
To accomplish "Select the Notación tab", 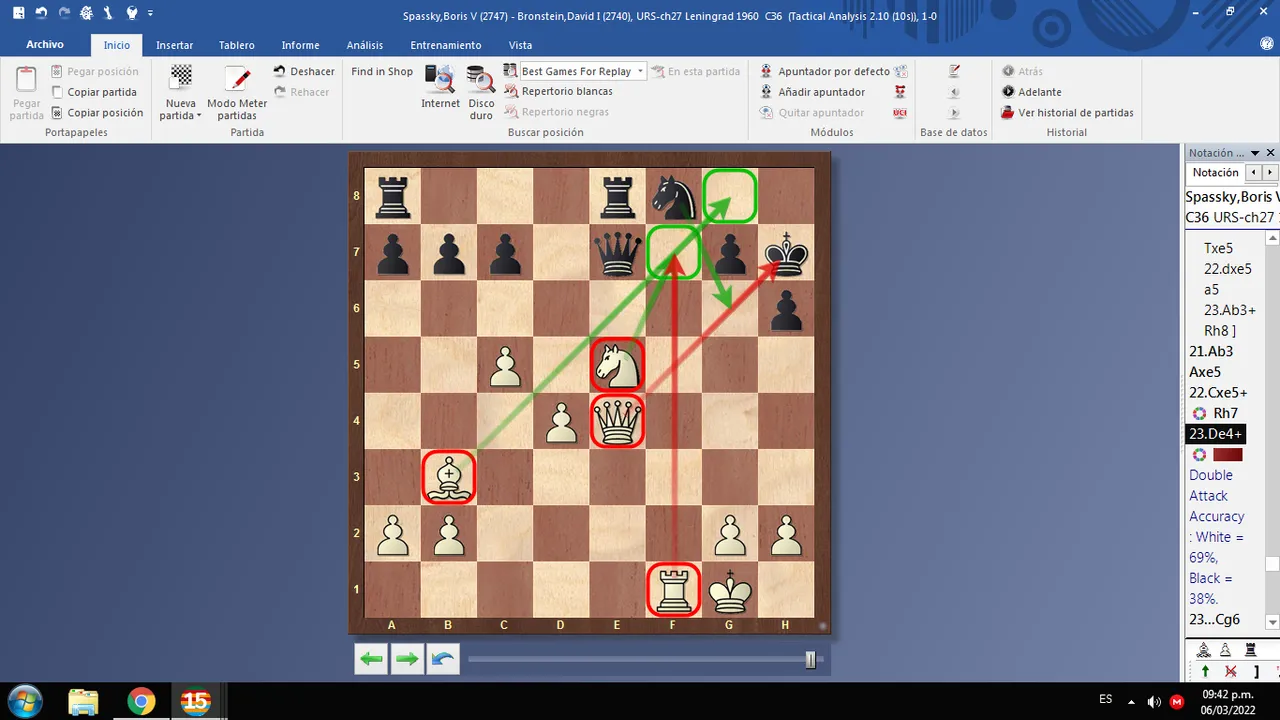I will 1215,173.
